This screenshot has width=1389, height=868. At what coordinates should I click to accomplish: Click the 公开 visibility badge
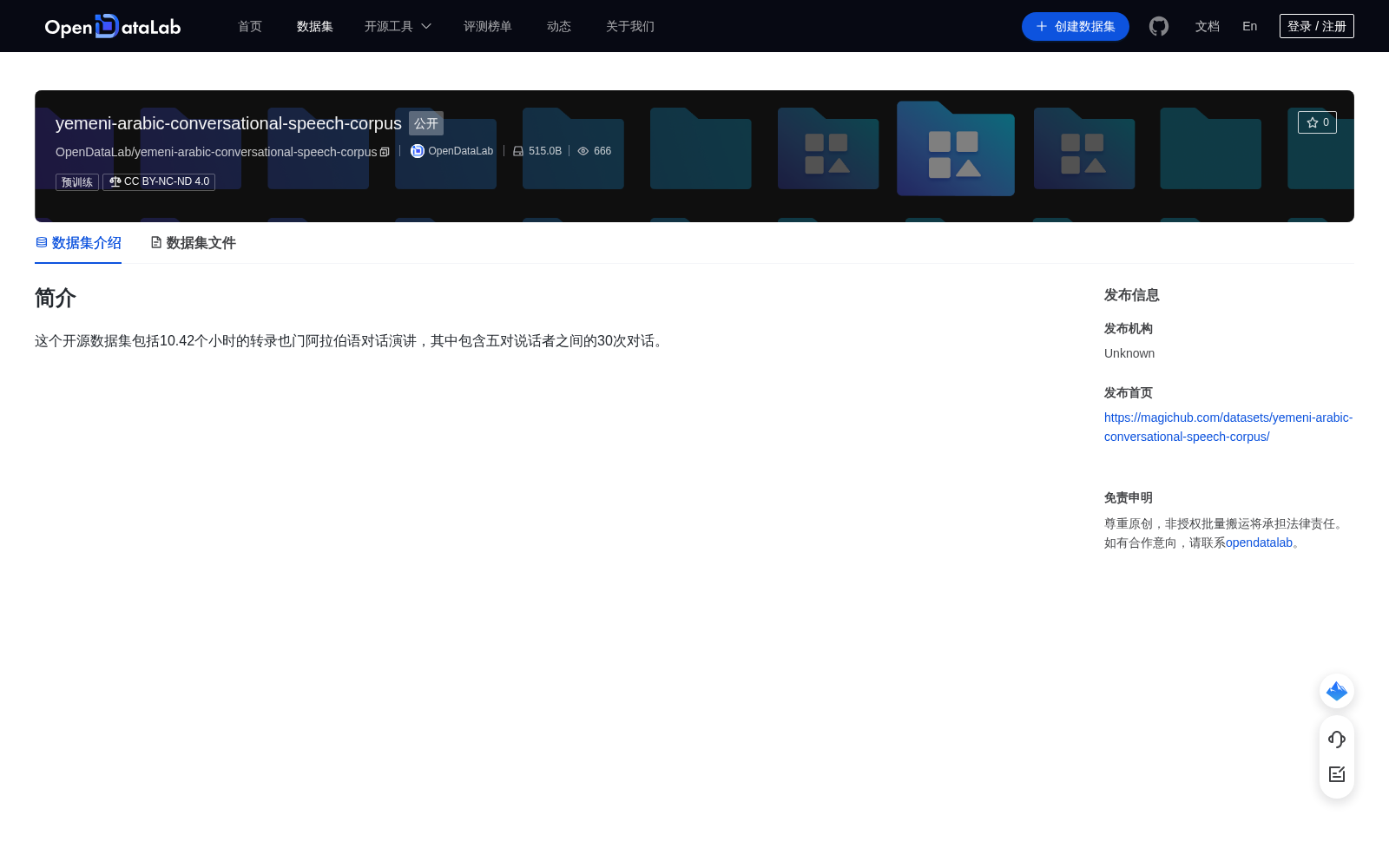point(426,123)
